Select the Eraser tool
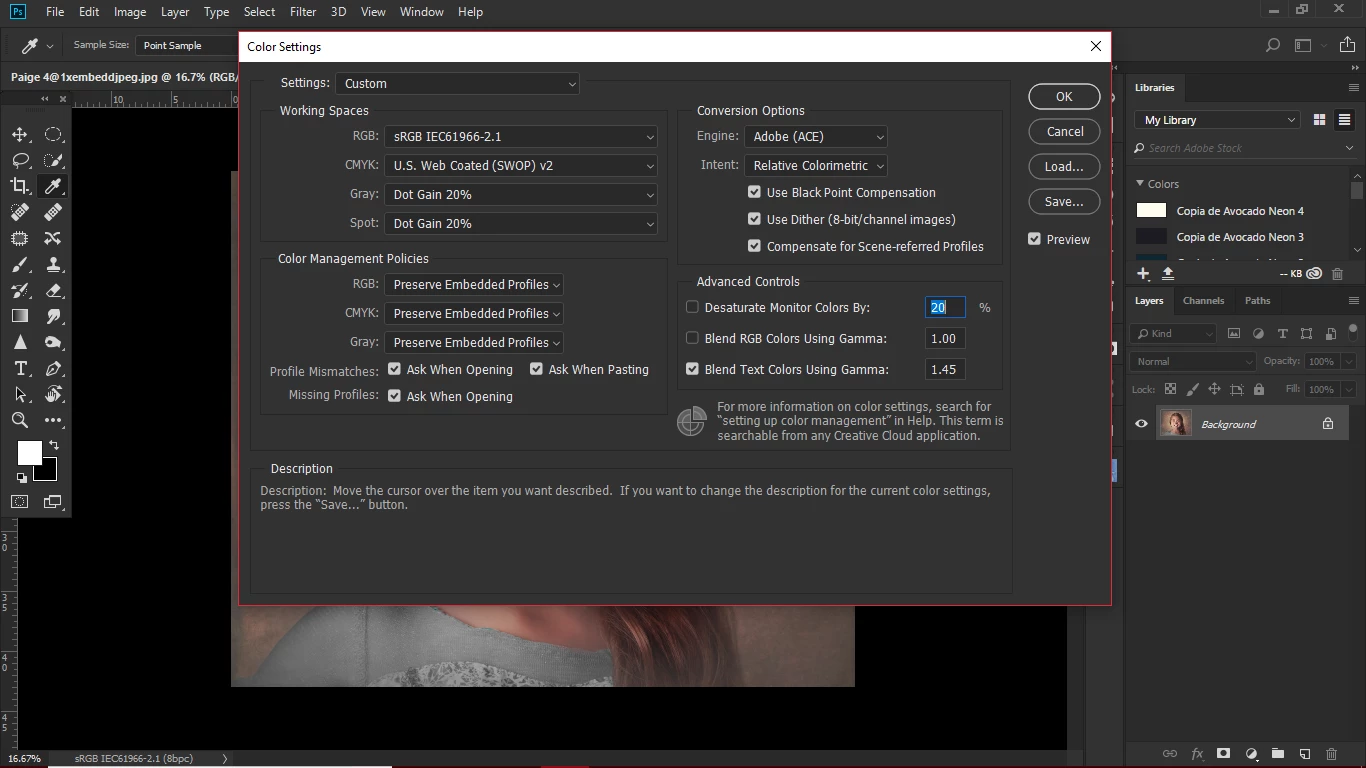Image resolution: width=1366 pixels, height=768 pixels. point(53,290)
